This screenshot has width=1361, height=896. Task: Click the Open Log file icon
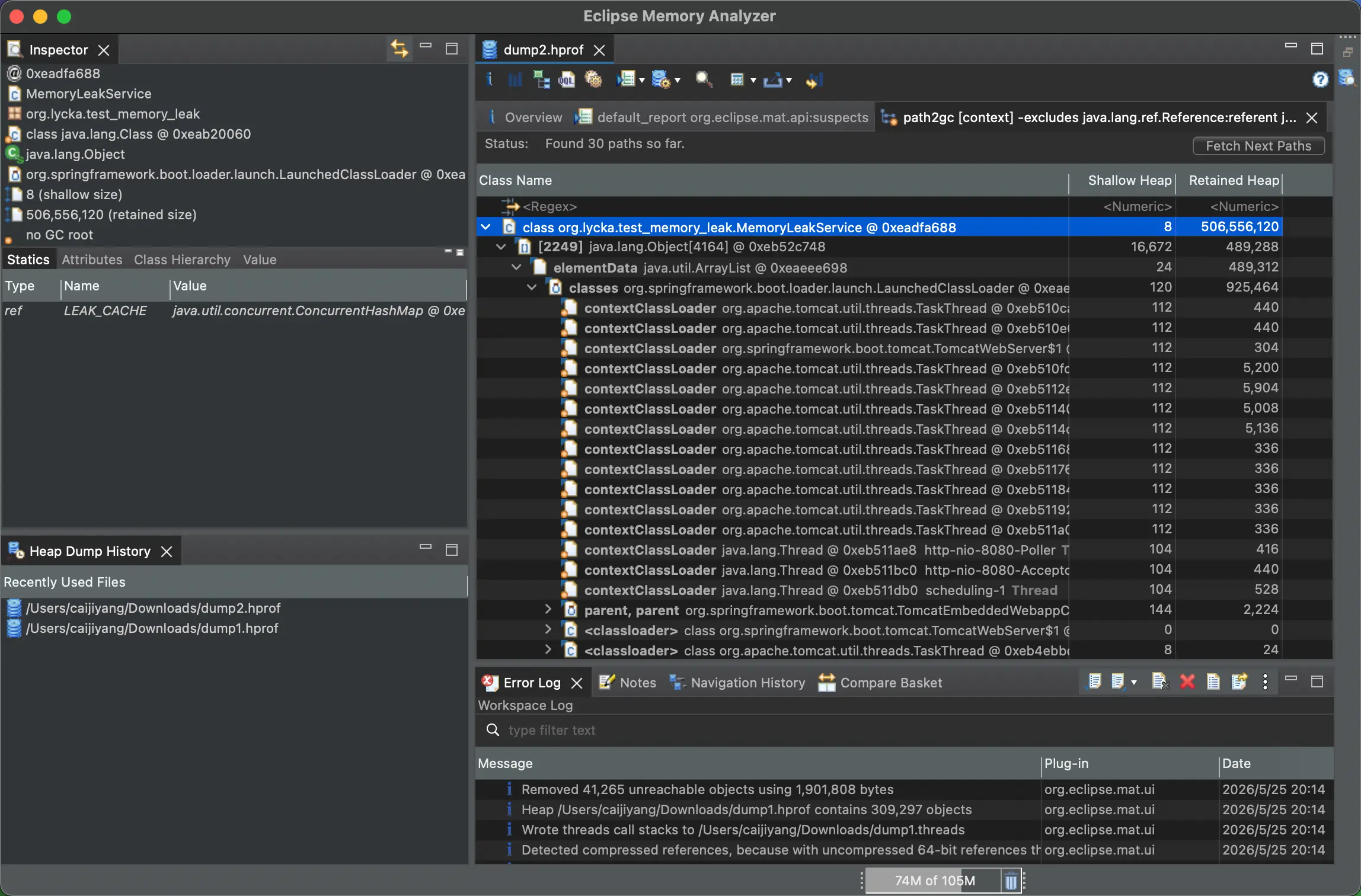point(1213,682)
